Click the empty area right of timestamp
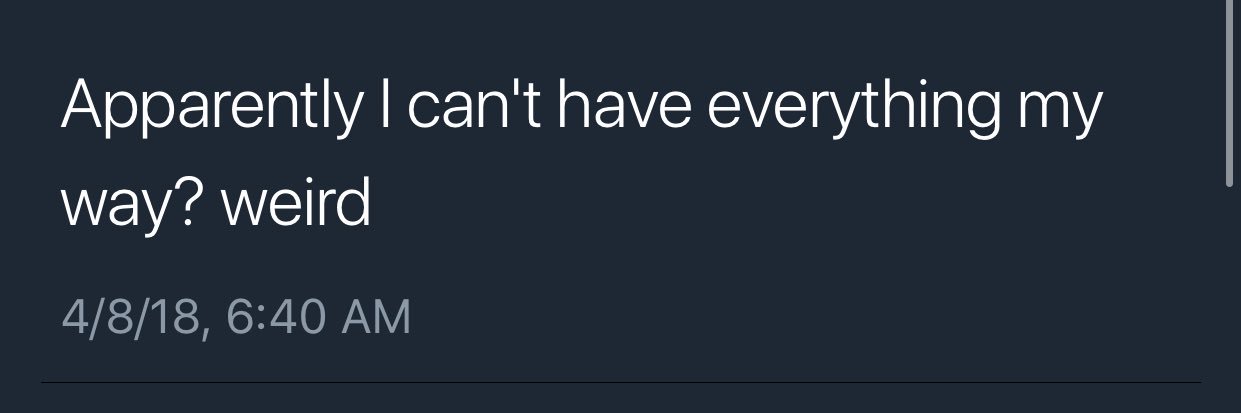 [x=800, y=318]
